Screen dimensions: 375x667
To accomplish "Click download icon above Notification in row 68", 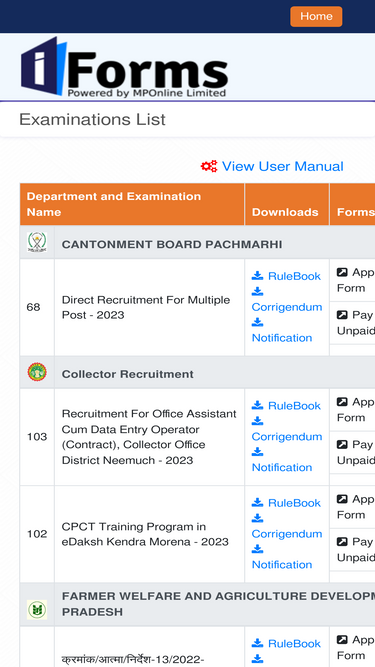I will click(257, 322).
